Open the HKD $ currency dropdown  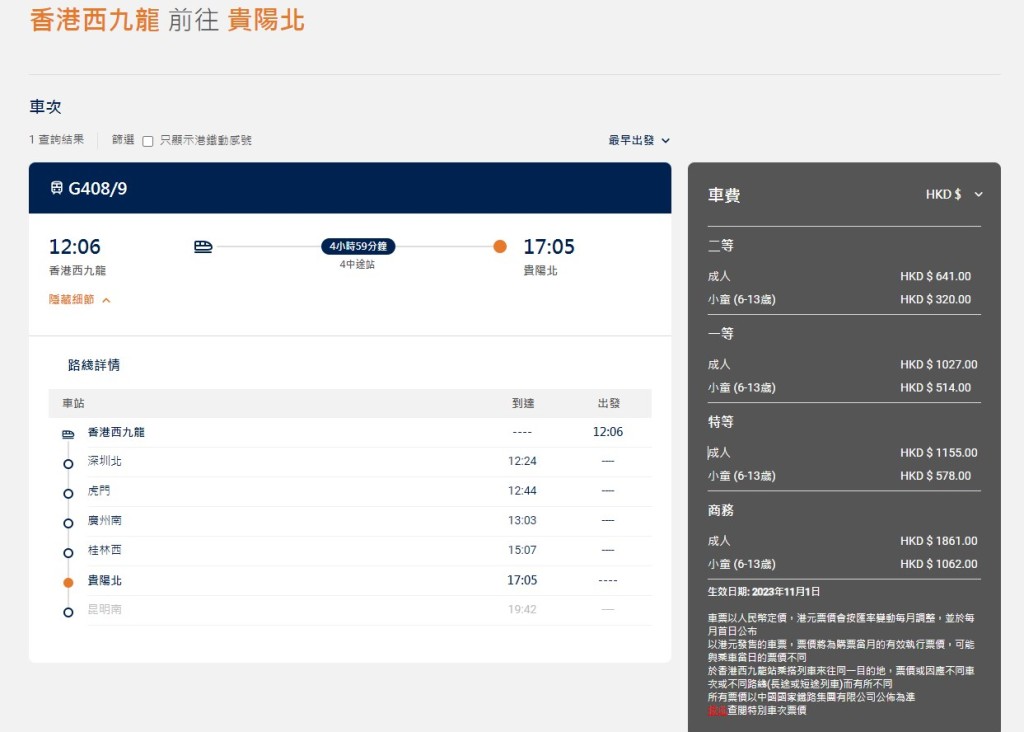tap(953, 195)
